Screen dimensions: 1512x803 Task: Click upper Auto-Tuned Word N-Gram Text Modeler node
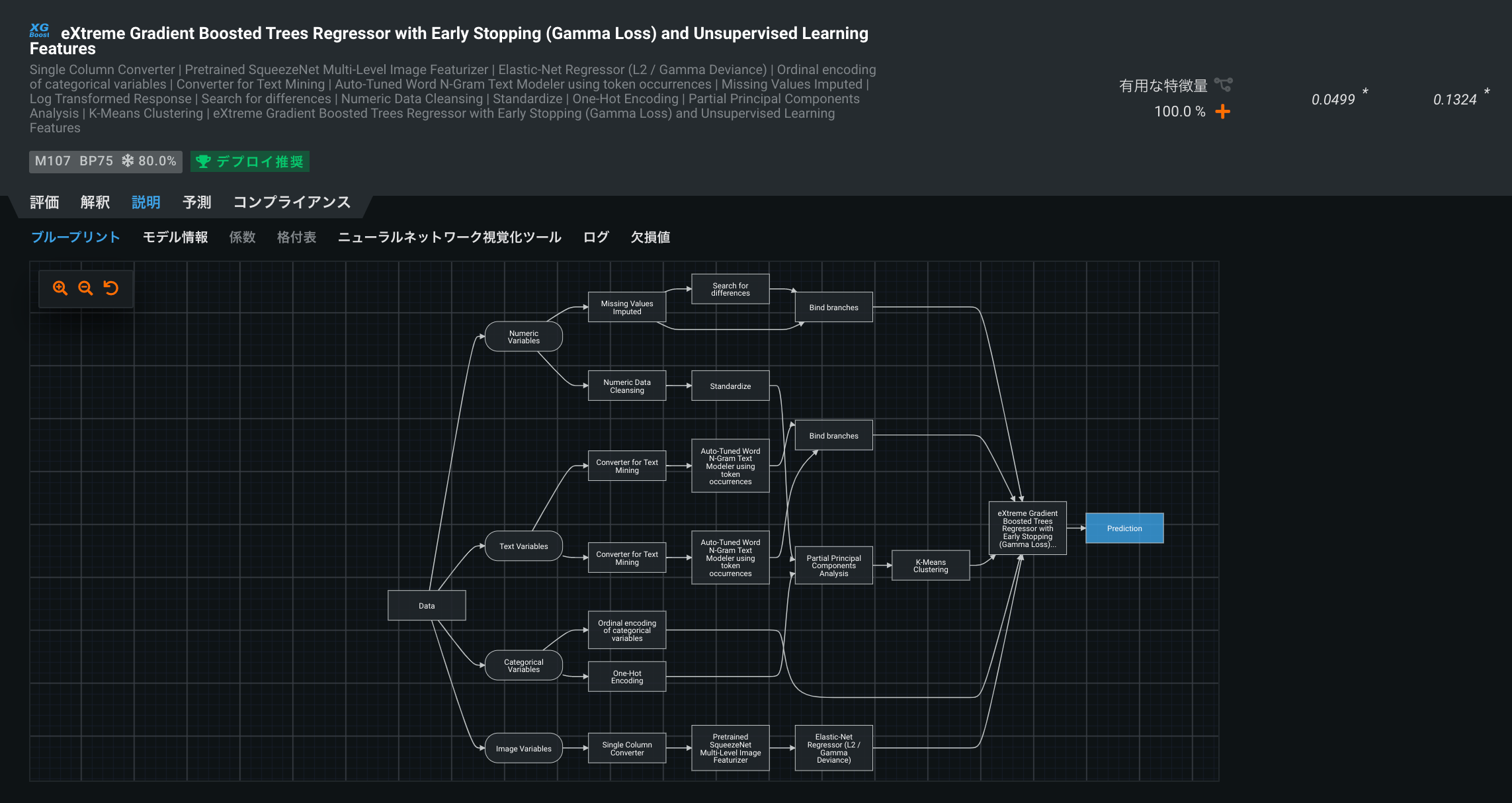click(x=730, y=466)
